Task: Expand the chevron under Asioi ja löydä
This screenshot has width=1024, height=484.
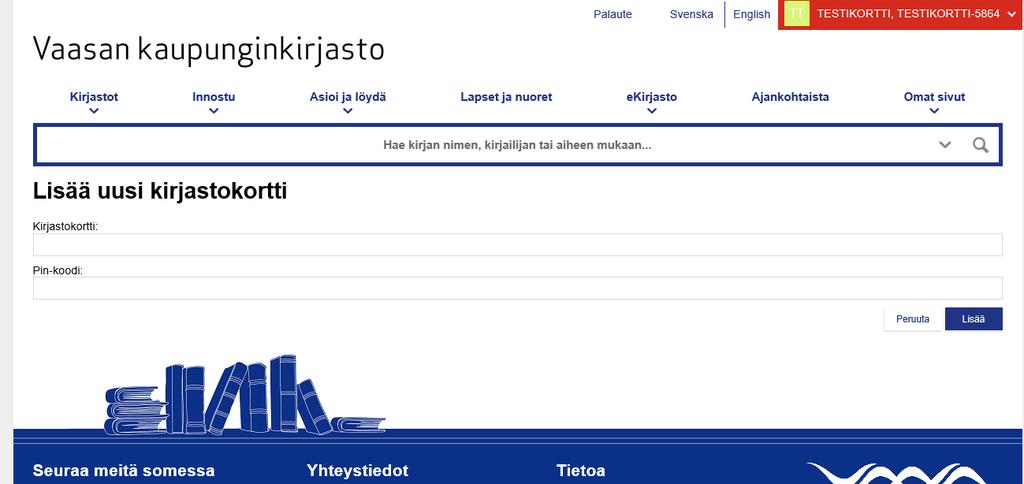Action: [x=347, y=110]
